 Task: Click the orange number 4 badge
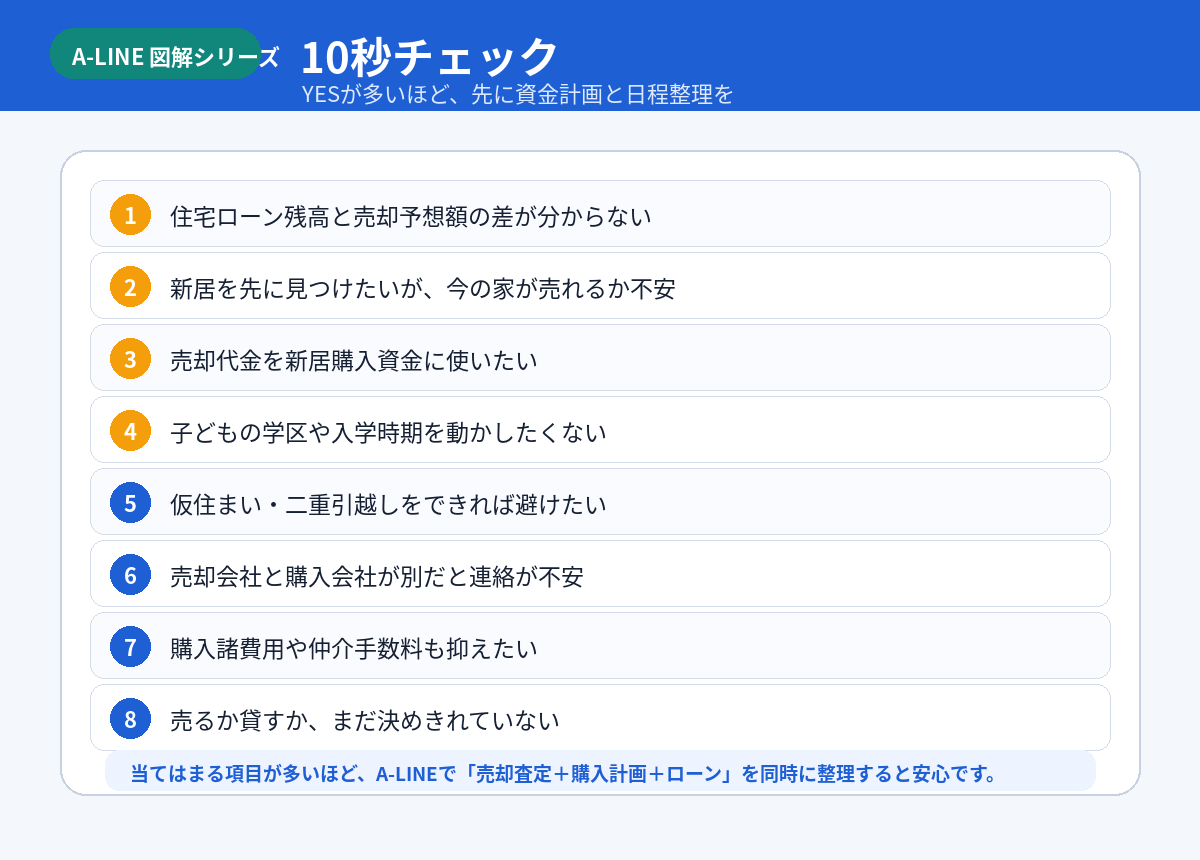point(130,430)
